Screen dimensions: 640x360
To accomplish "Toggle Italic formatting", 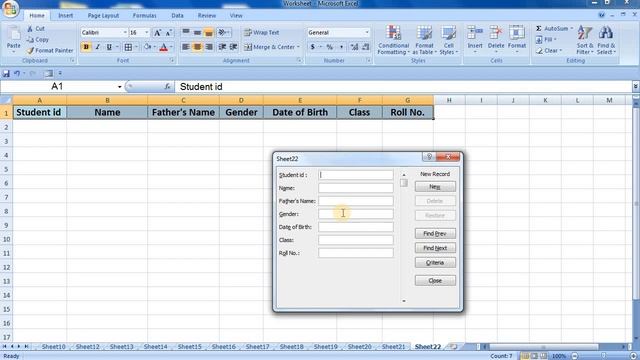I will [98, 47].
